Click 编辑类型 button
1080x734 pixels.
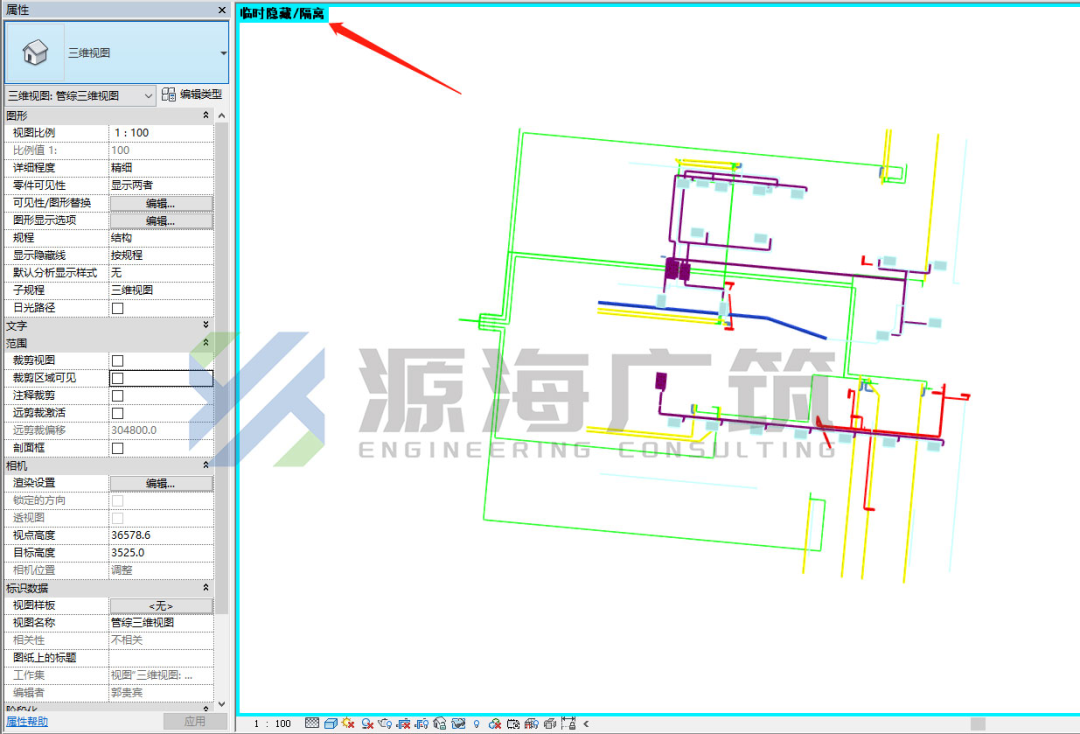(192, 94)
